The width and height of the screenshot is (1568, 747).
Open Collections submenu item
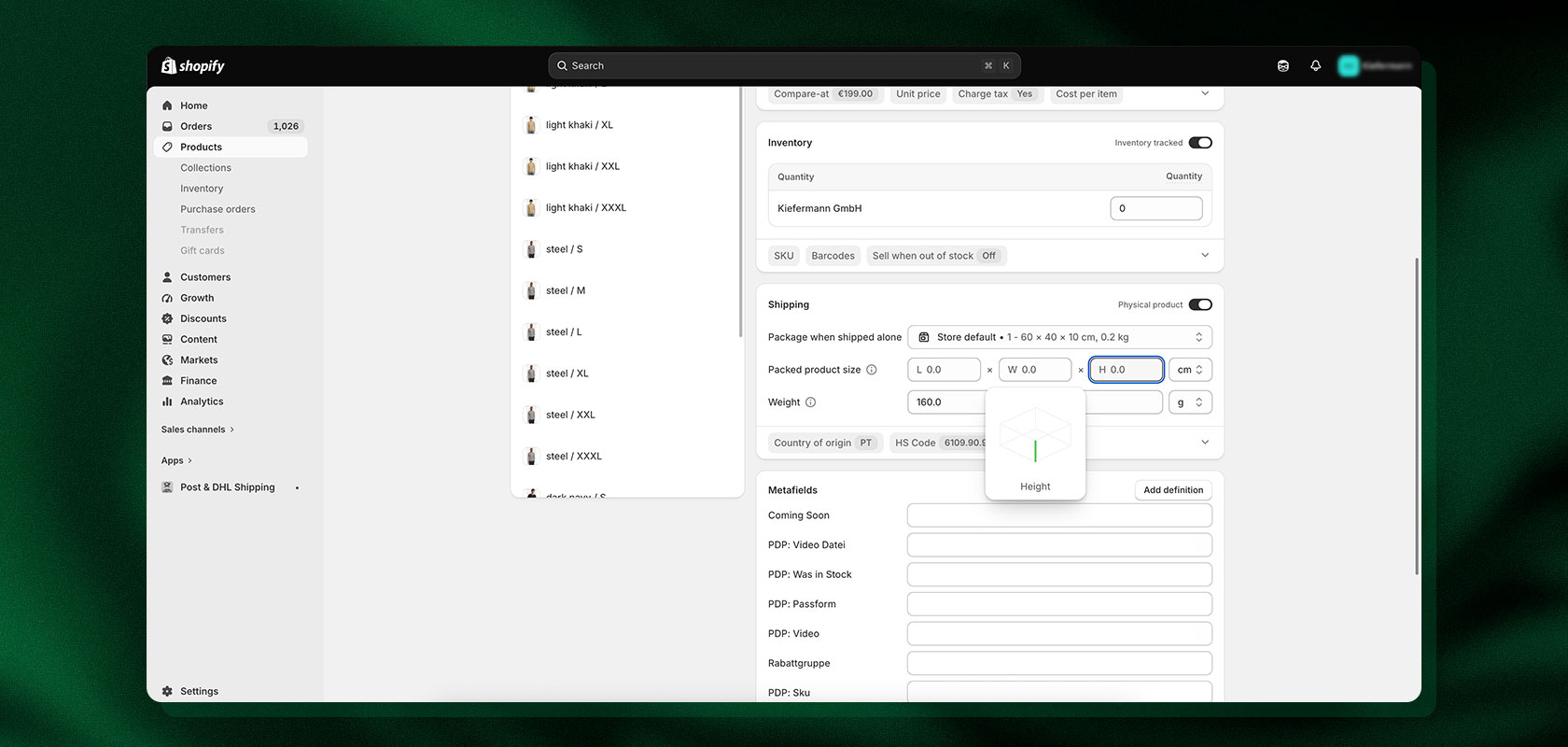click(205, 168)
